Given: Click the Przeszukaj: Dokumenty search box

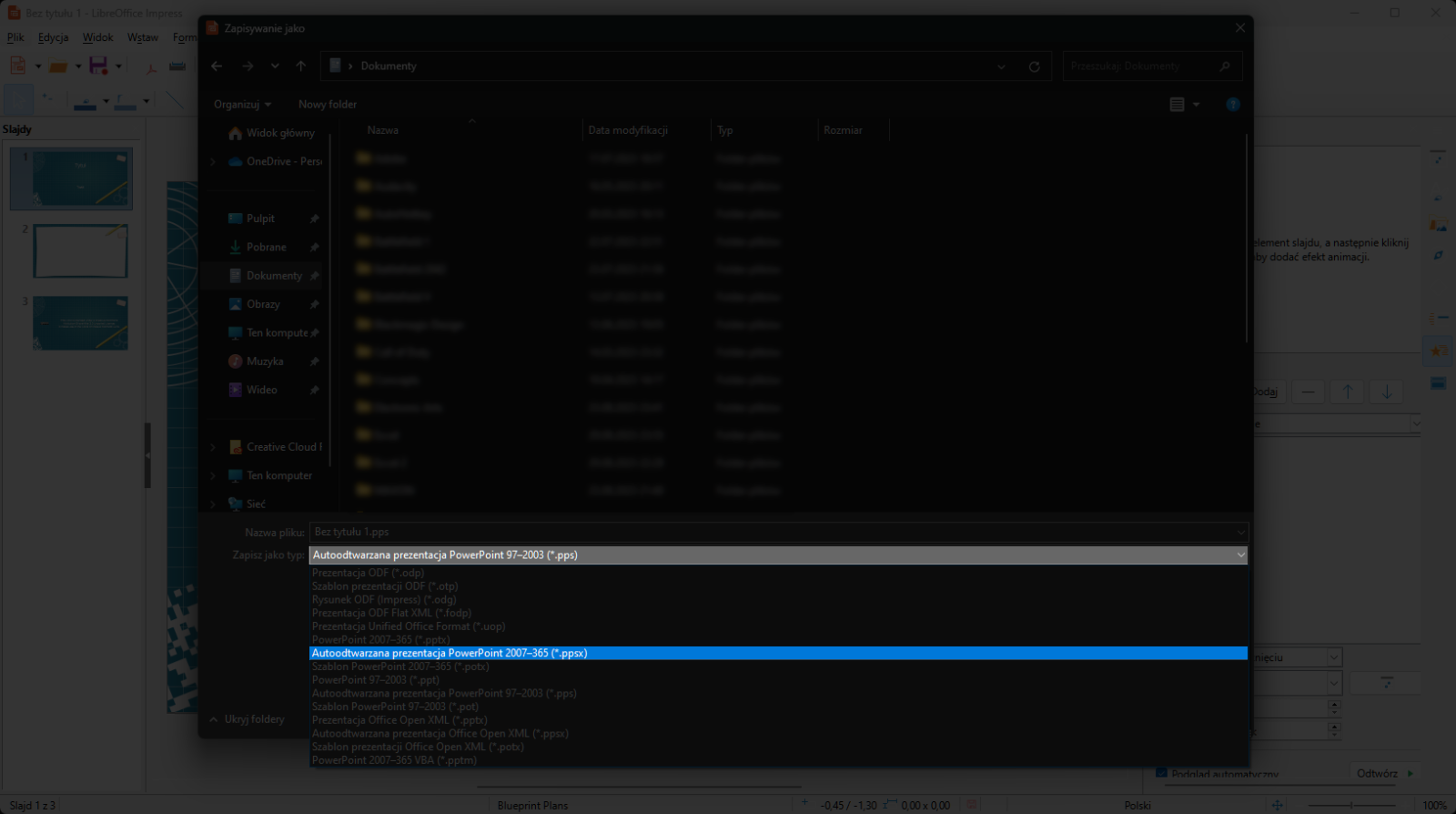Looking at the screenshot, I should coord(1151,66).
